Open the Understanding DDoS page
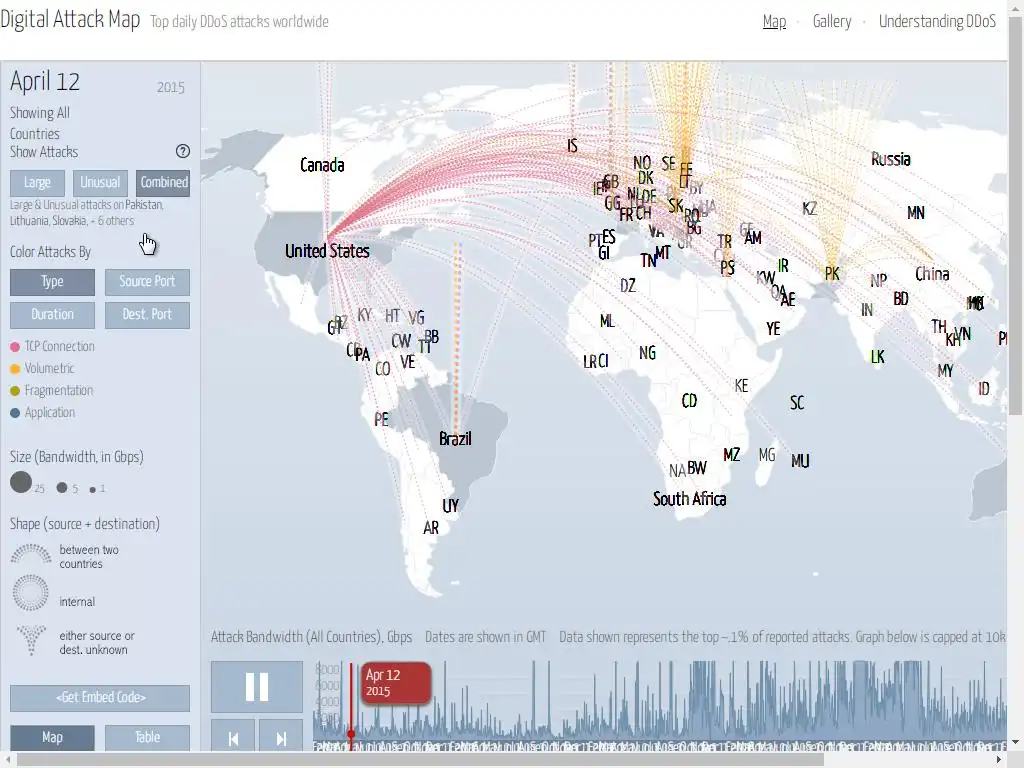Image resolution: width=1024 pixels, height=768 pixels. click(937, 22)
